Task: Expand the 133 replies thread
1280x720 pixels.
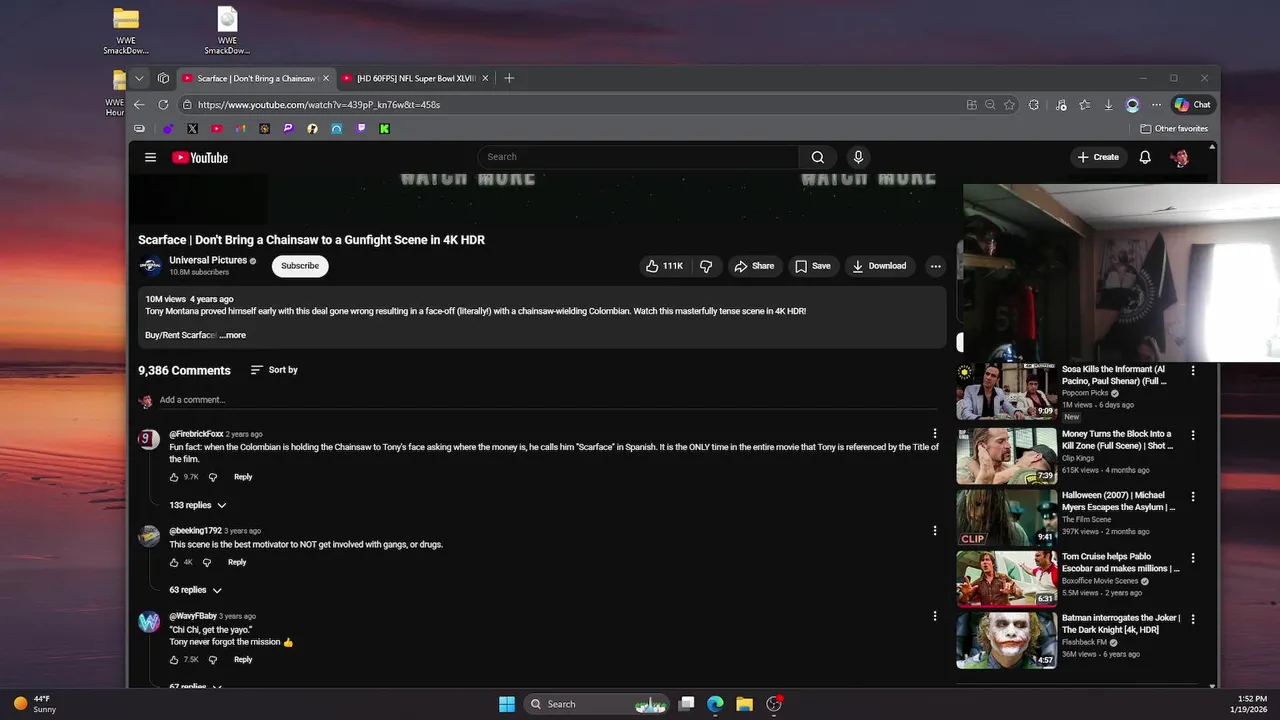Action: (198, 505)
